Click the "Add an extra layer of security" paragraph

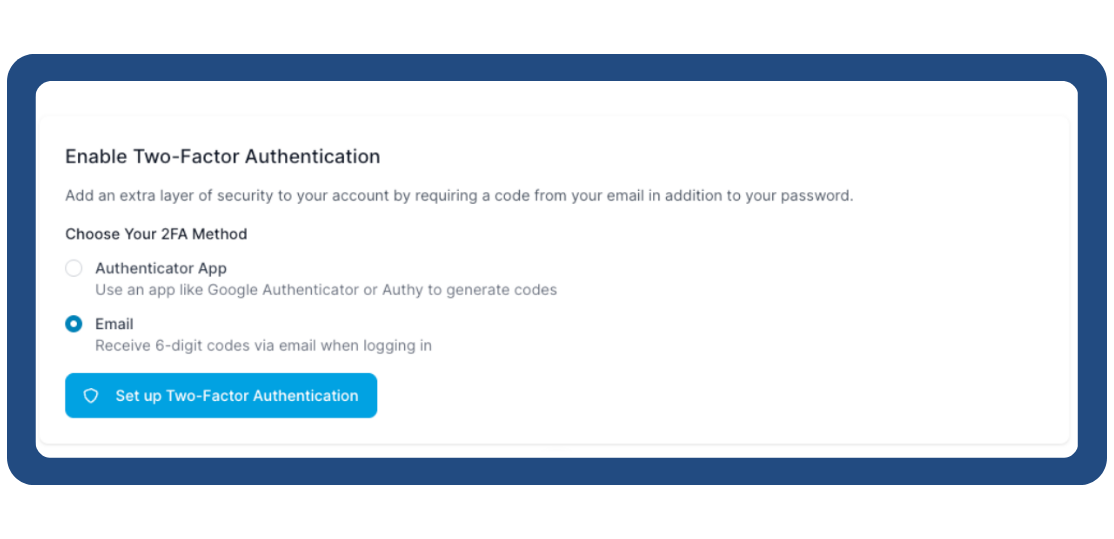click(459, 195)
